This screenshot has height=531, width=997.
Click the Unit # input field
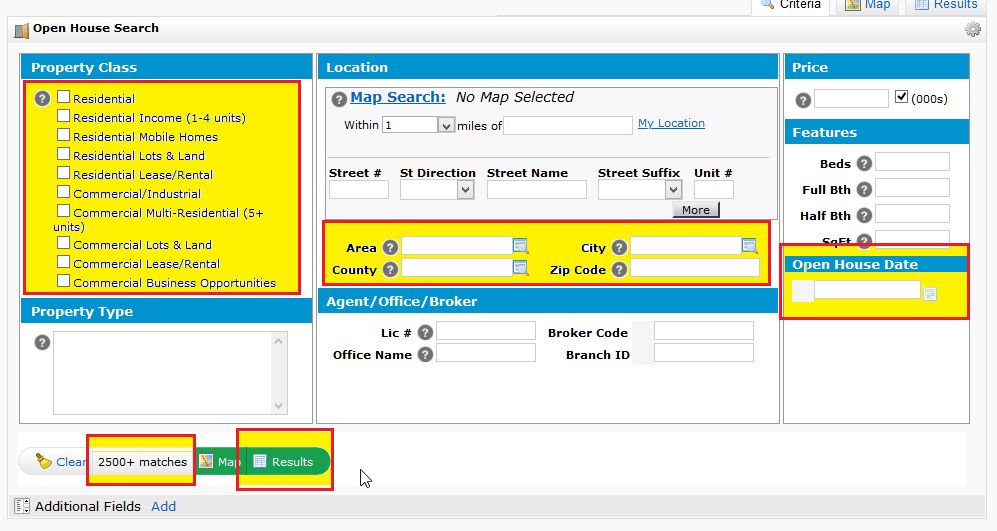(x=713, y=190)
